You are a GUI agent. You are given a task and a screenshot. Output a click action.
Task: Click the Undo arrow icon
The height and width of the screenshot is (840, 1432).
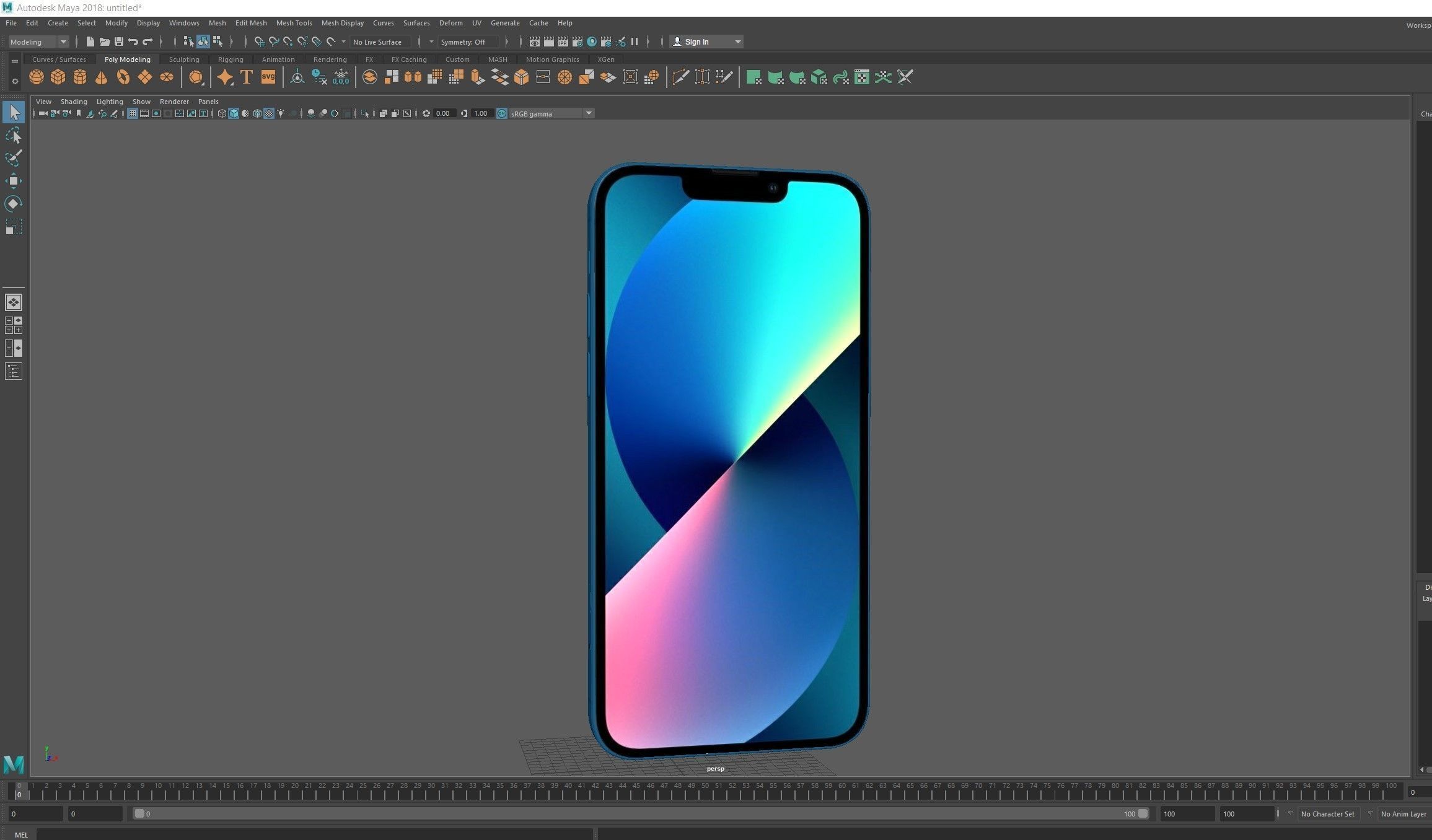[133, 42]
